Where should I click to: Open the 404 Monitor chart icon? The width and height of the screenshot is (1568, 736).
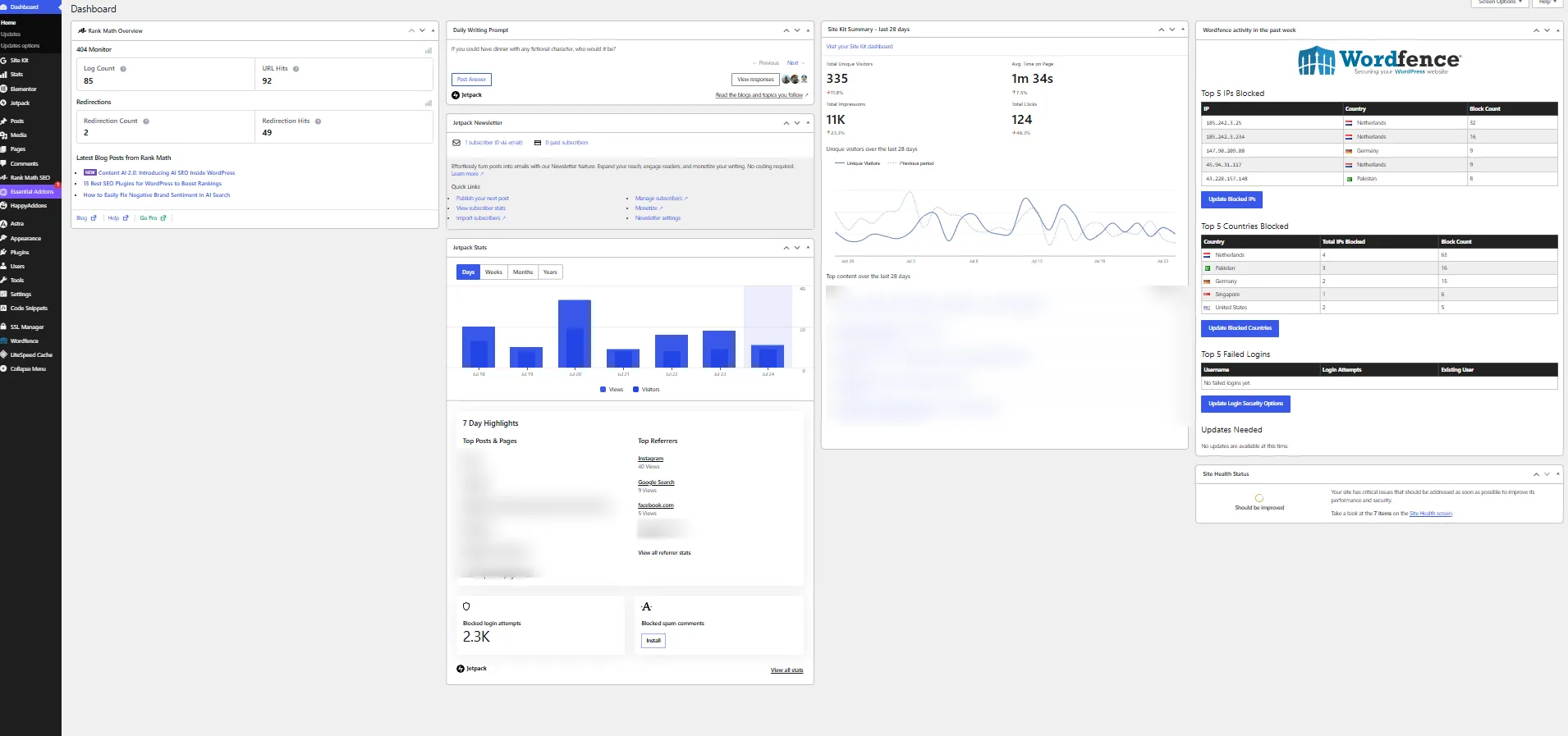[429, 50]
